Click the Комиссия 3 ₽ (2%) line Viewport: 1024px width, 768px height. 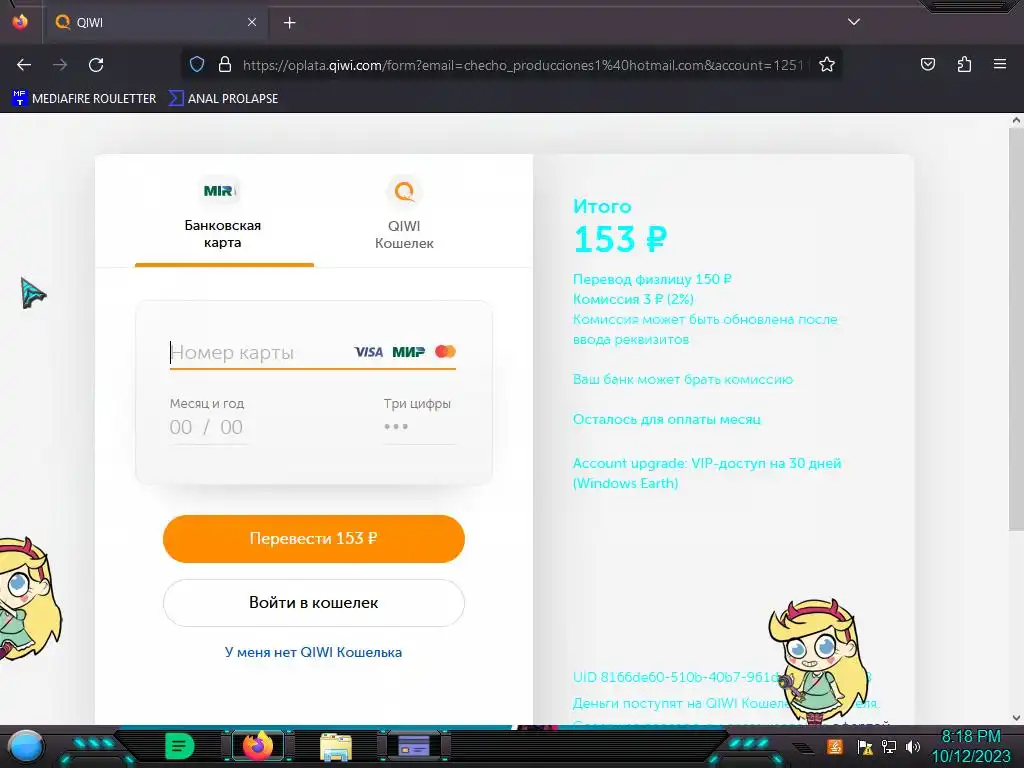(x=633, y=299)
